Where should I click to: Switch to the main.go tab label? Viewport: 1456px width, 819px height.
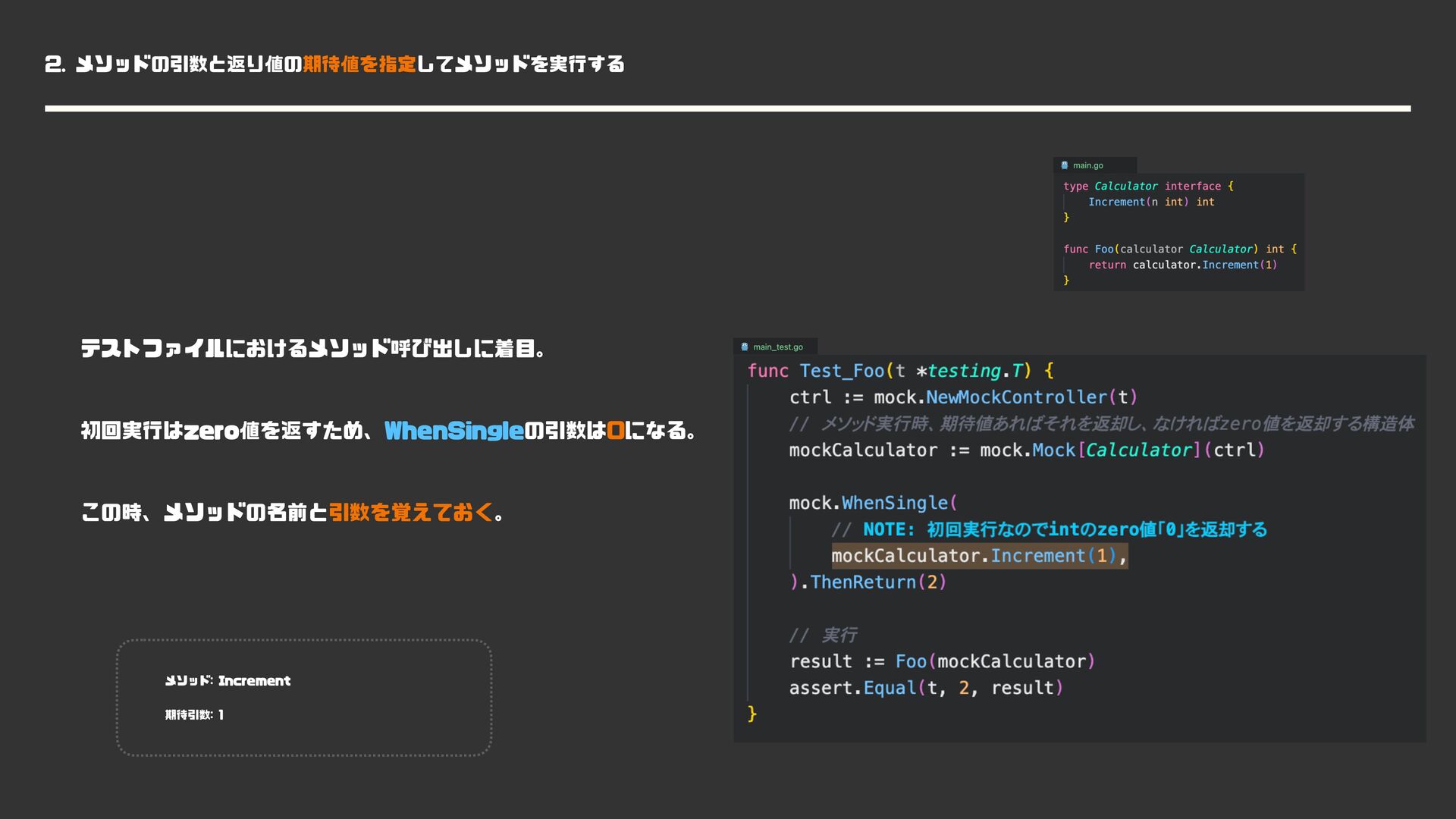1087,165
